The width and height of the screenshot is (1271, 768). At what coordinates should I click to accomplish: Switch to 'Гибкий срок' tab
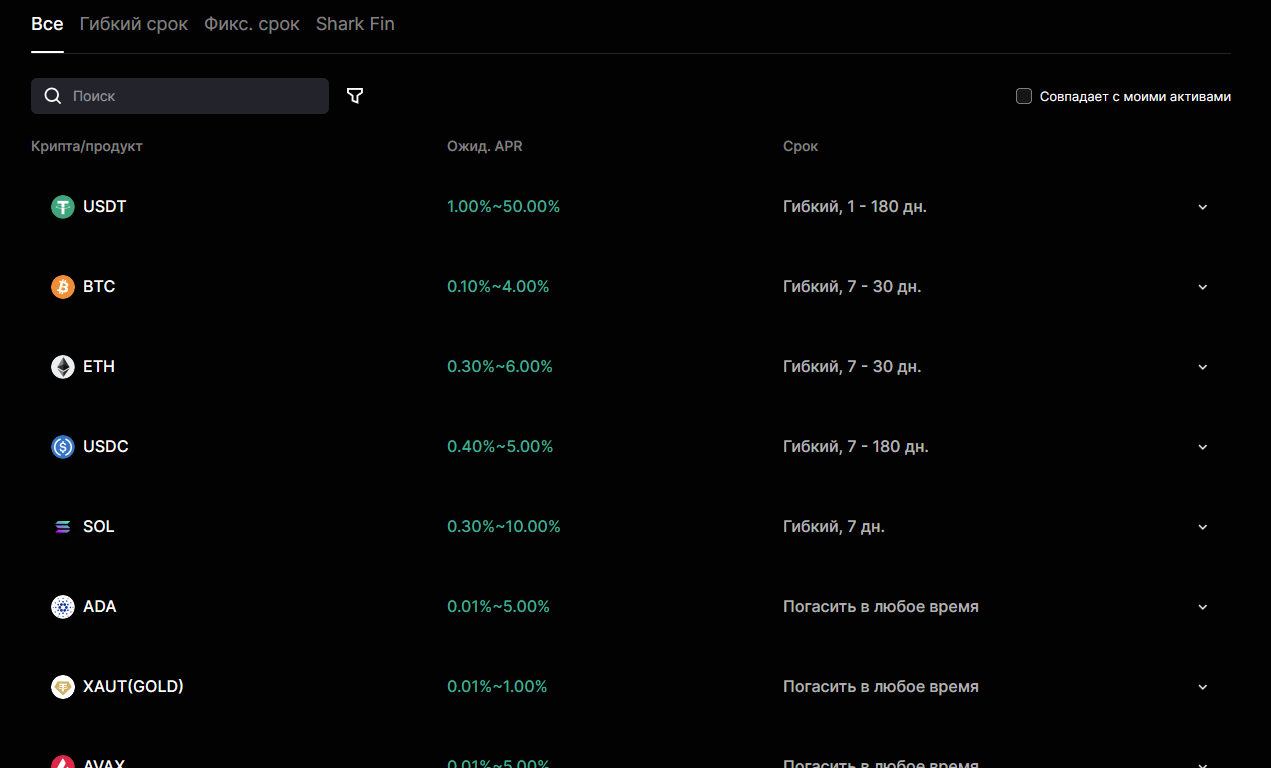(x=134, y=24)
